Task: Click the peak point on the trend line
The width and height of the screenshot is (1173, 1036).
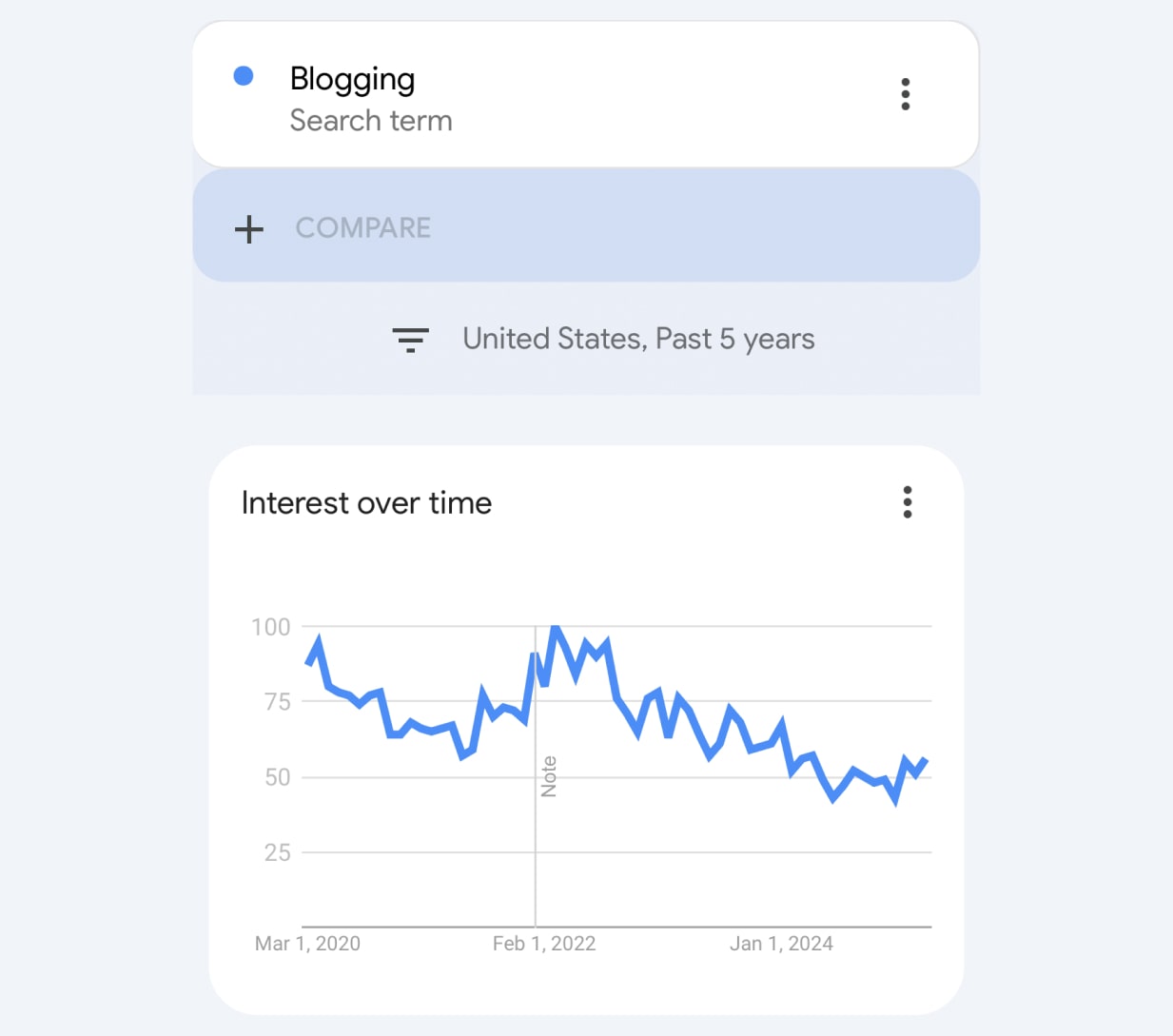Action: pyautogui.click(x=557, y=628)
